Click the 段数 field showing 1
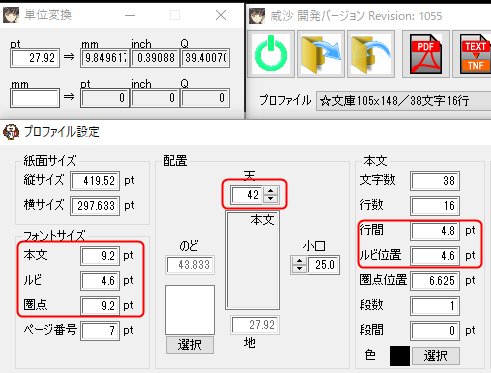The image size is (491, 373). point(435,306)
